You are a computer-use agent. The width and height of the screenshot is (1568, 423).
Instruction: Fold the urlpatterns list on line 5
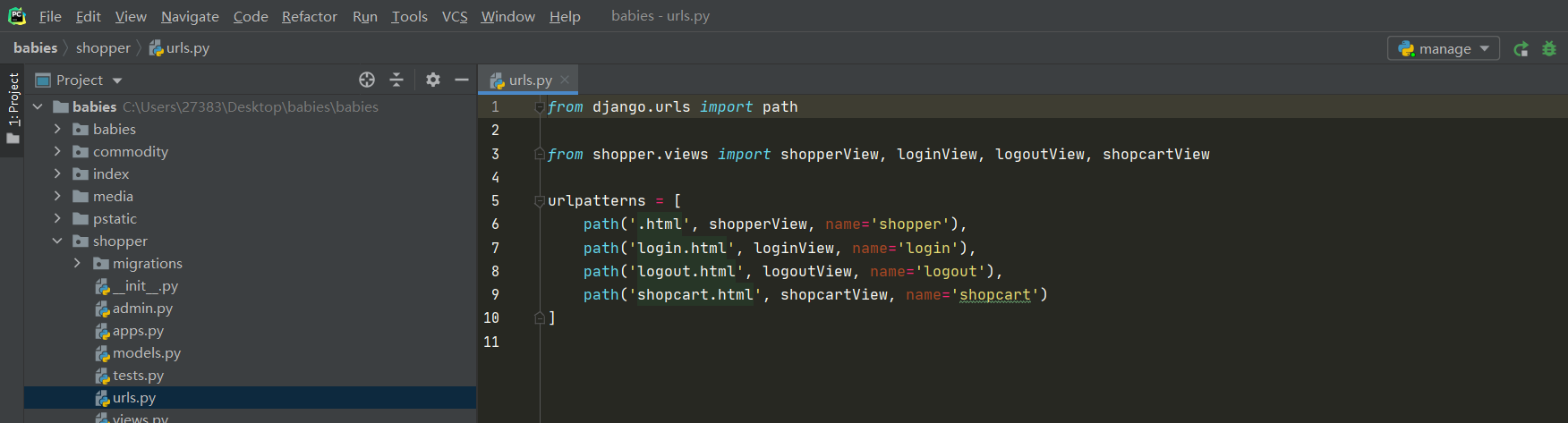click(540, 201)
